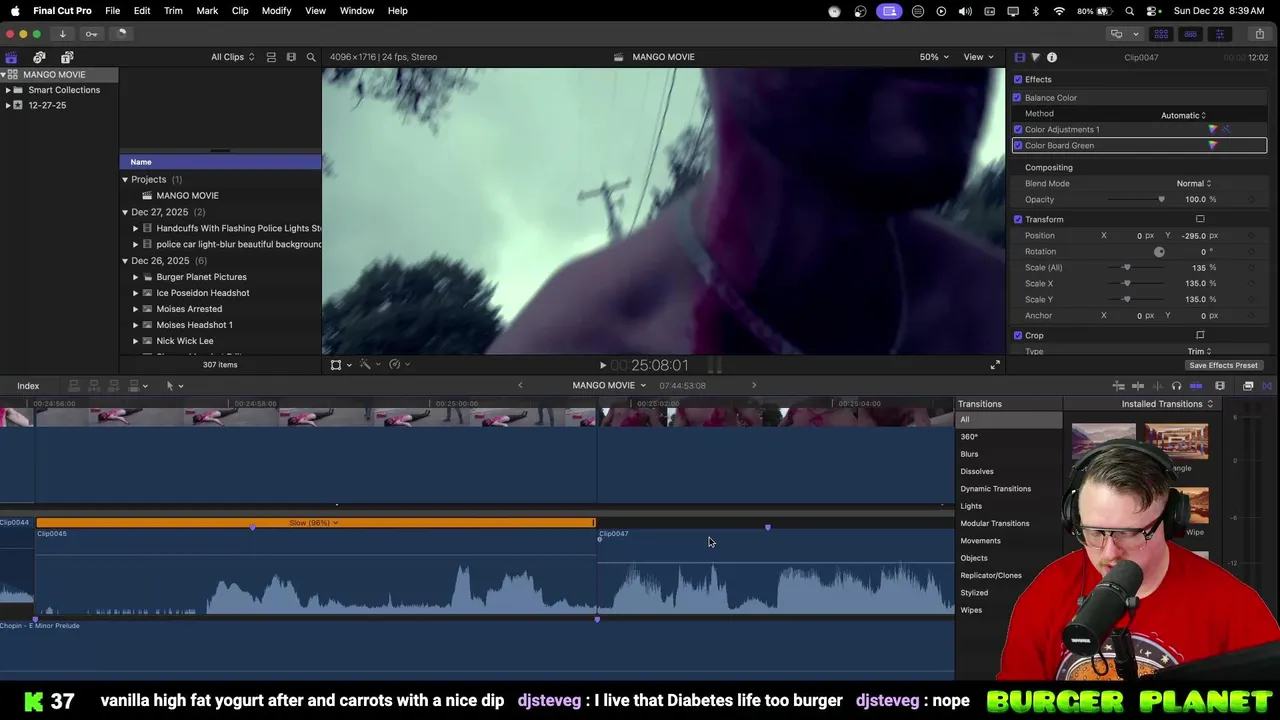
Task: Open the Window menu
Action: tap(357, 11)
